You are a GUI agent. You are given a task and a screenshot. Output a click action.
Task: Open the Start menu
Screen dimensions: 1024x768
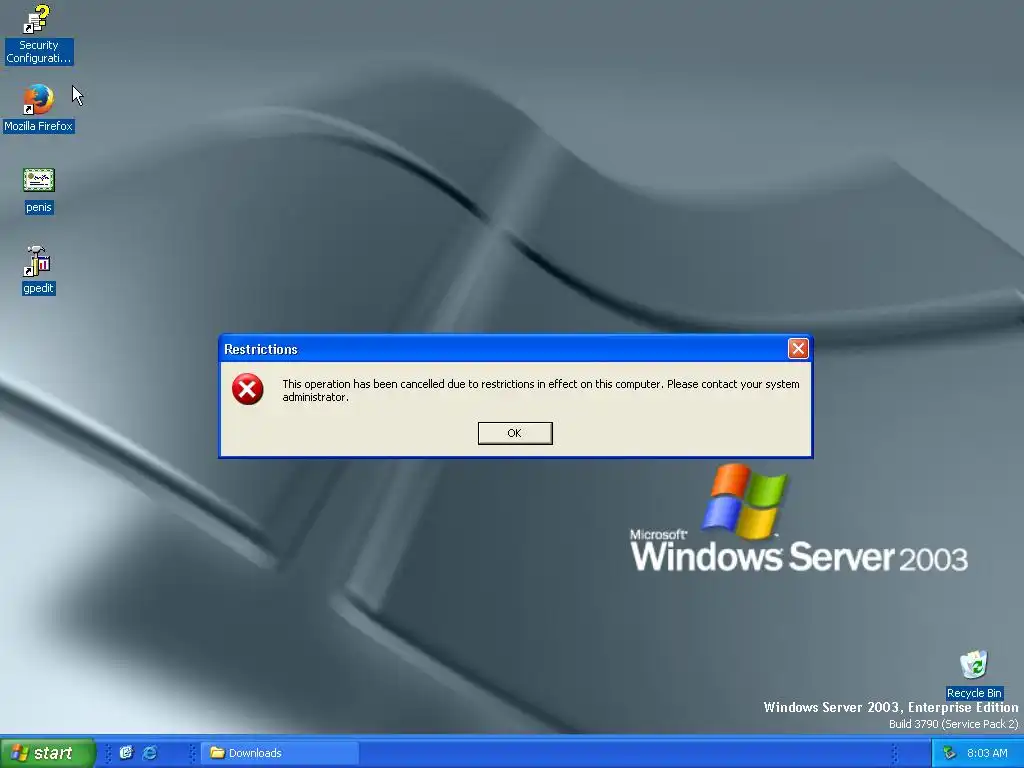coord(47,753)
